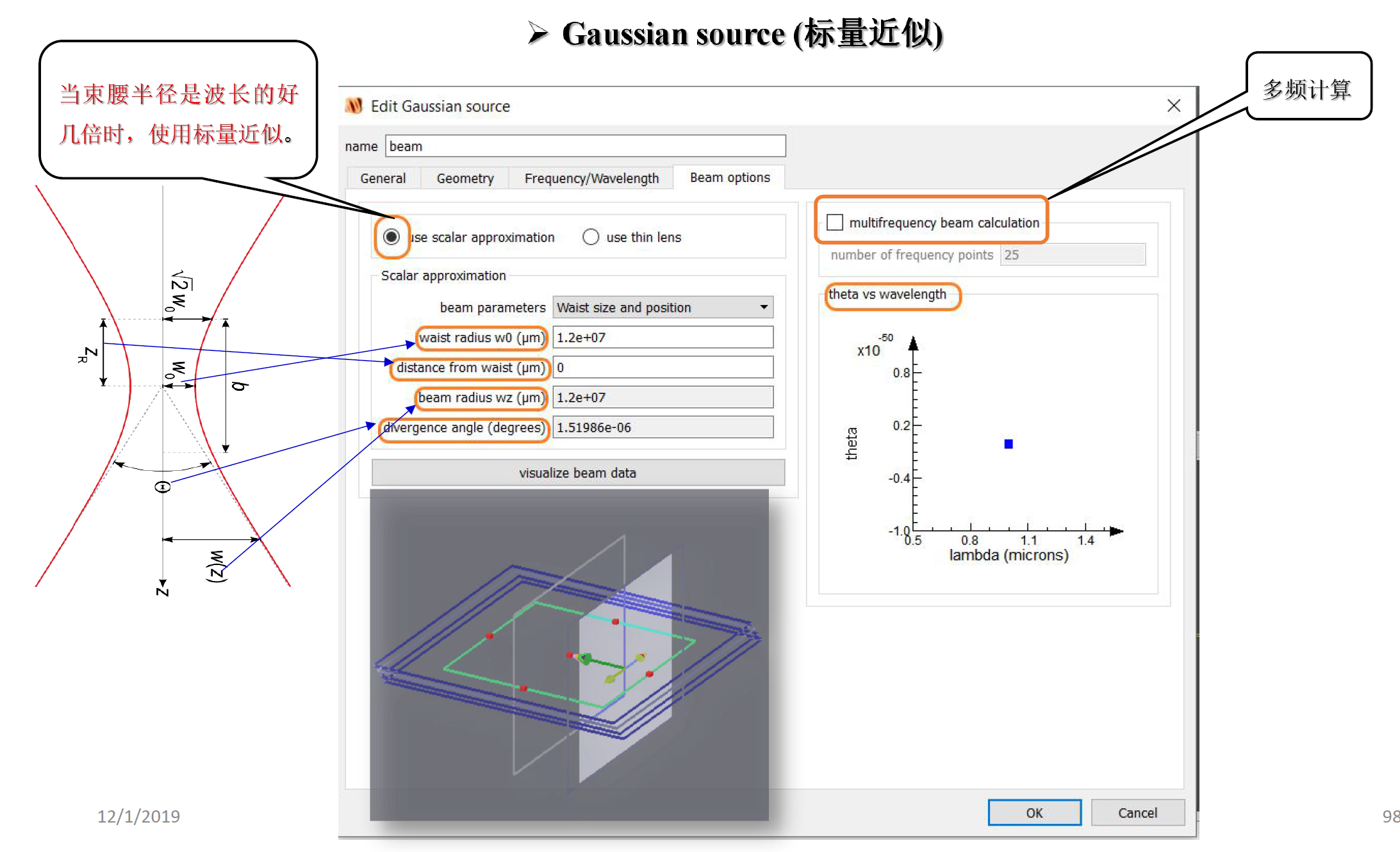Click the number of frequency points field
The image size is (1400, 852).
tap(1073, 255)
